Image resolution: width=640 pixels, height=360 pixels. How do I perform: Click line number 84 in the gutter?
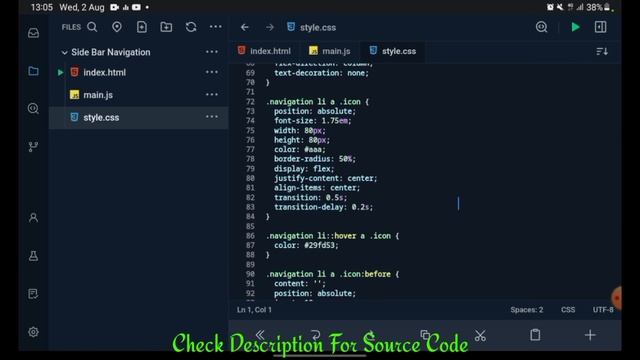tap(250, 217)
